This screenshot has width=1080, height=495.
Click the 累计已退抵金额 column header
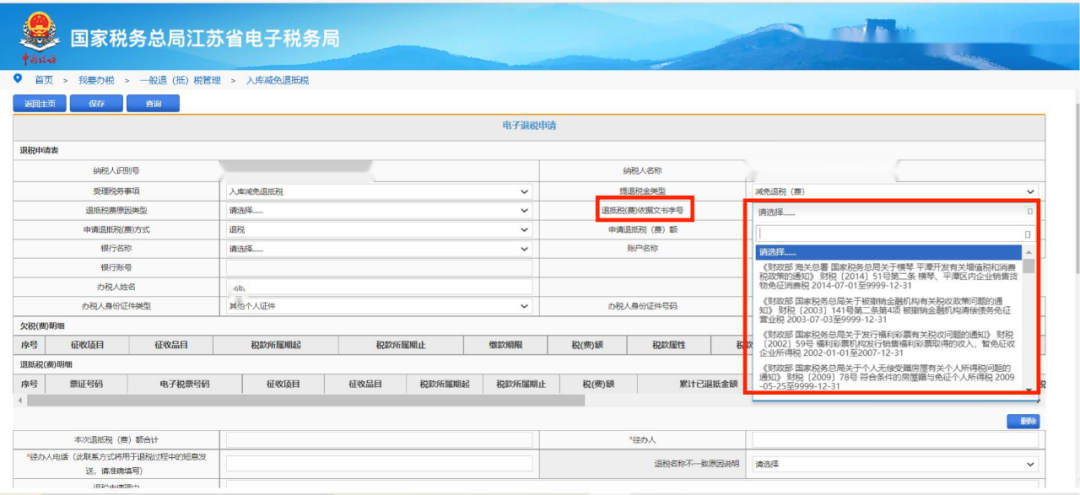(x=708, y=384)
